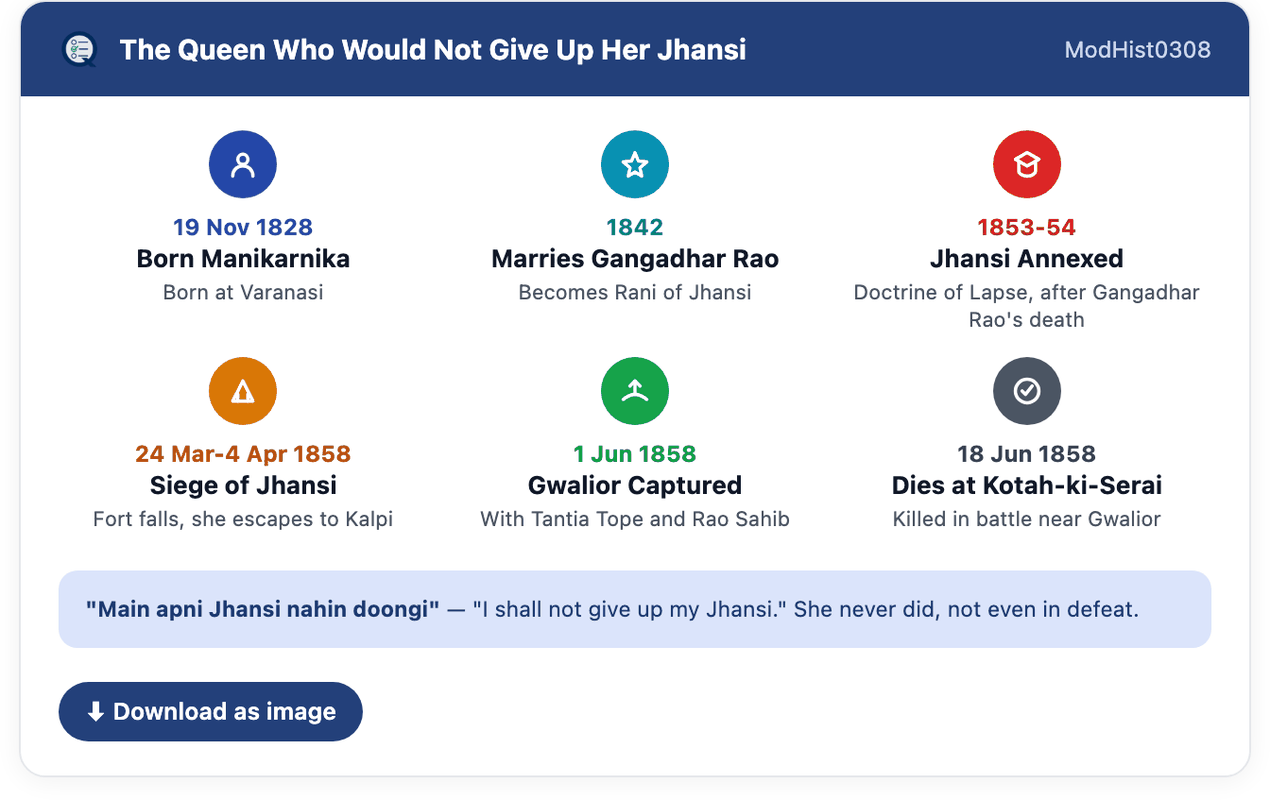Select the Marries Gangadhar Rao heading
1270x800 pixels.
pyautogui.click(x=635, y=259)
